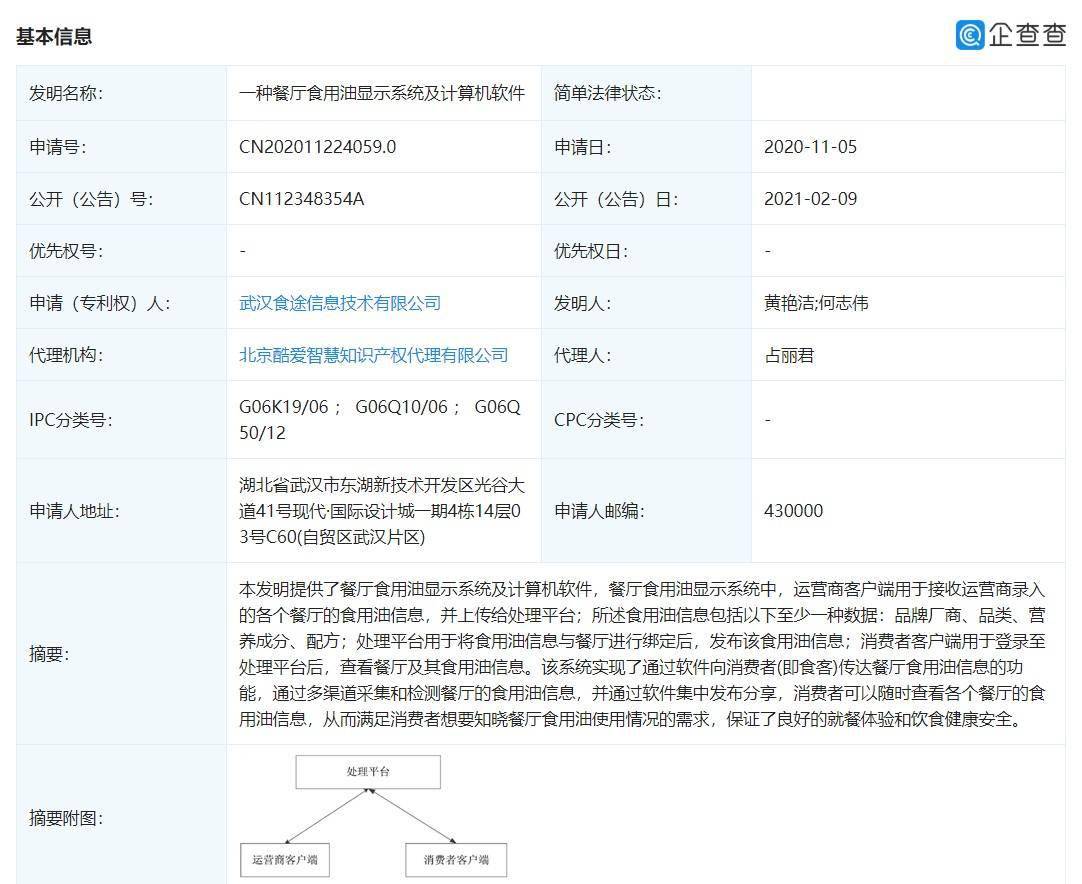The image size is (1082, 884).
Task: Select the 申请号 label
Action: 57,147
